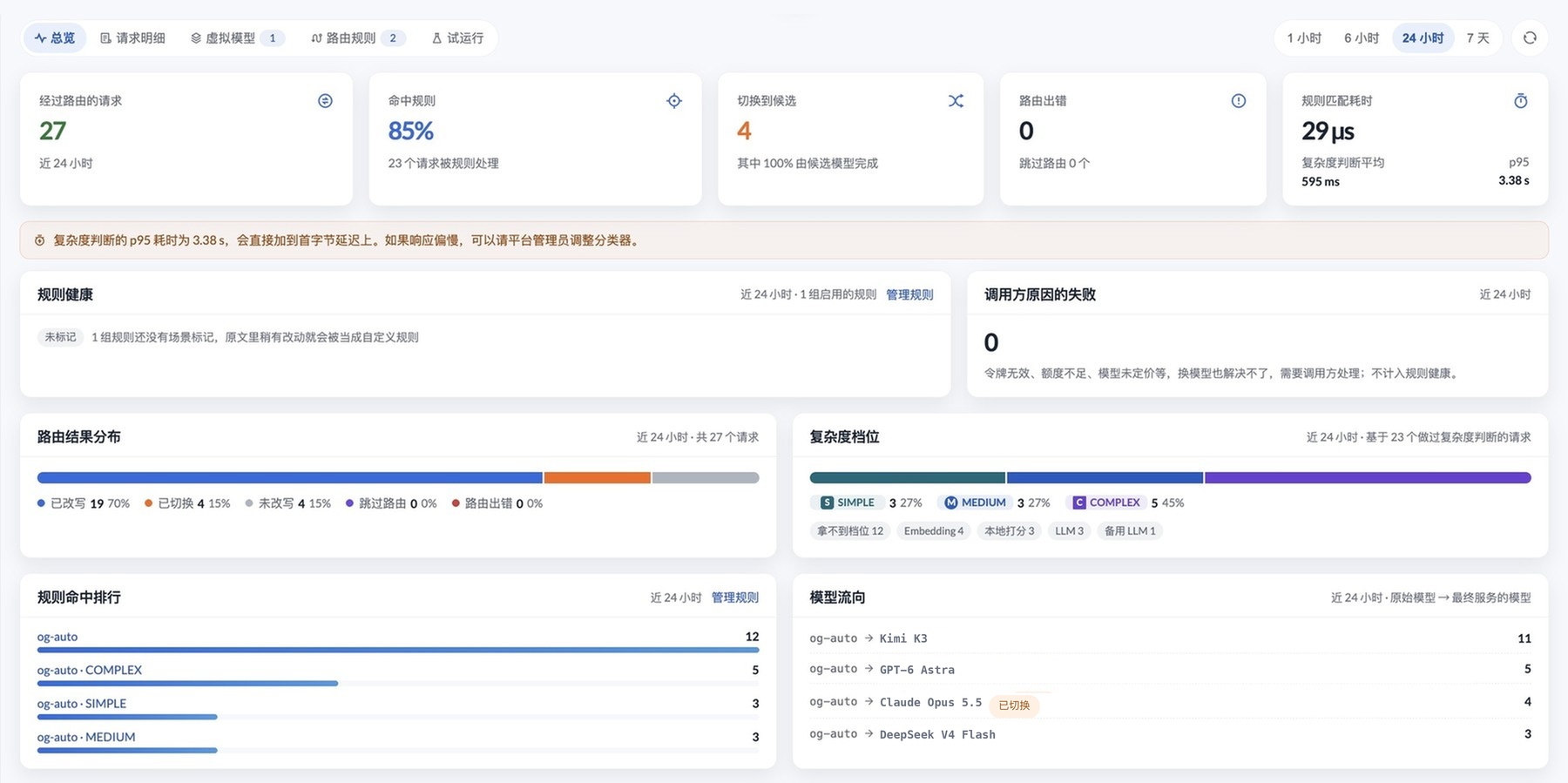1568x783 pixels.
Task: Click the Embedding 4 chip
Action: tap(934, 530)
